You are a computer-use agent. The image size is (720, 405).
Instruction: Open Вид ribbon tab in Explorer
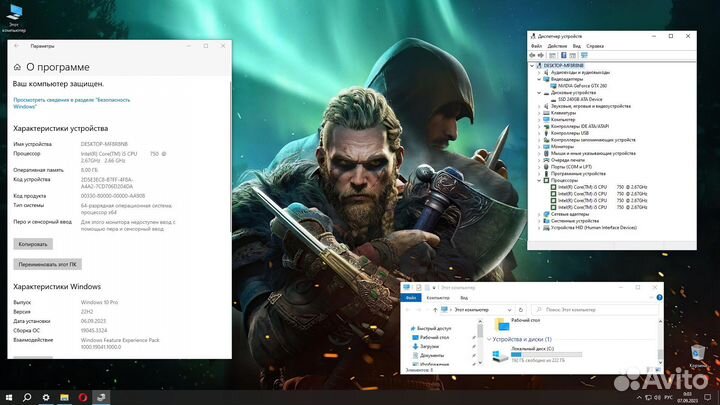click(464, 298)
